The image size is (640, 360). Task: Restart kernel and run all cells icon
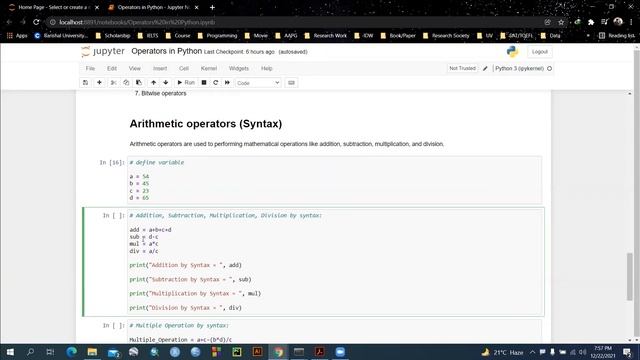point(227,82)
